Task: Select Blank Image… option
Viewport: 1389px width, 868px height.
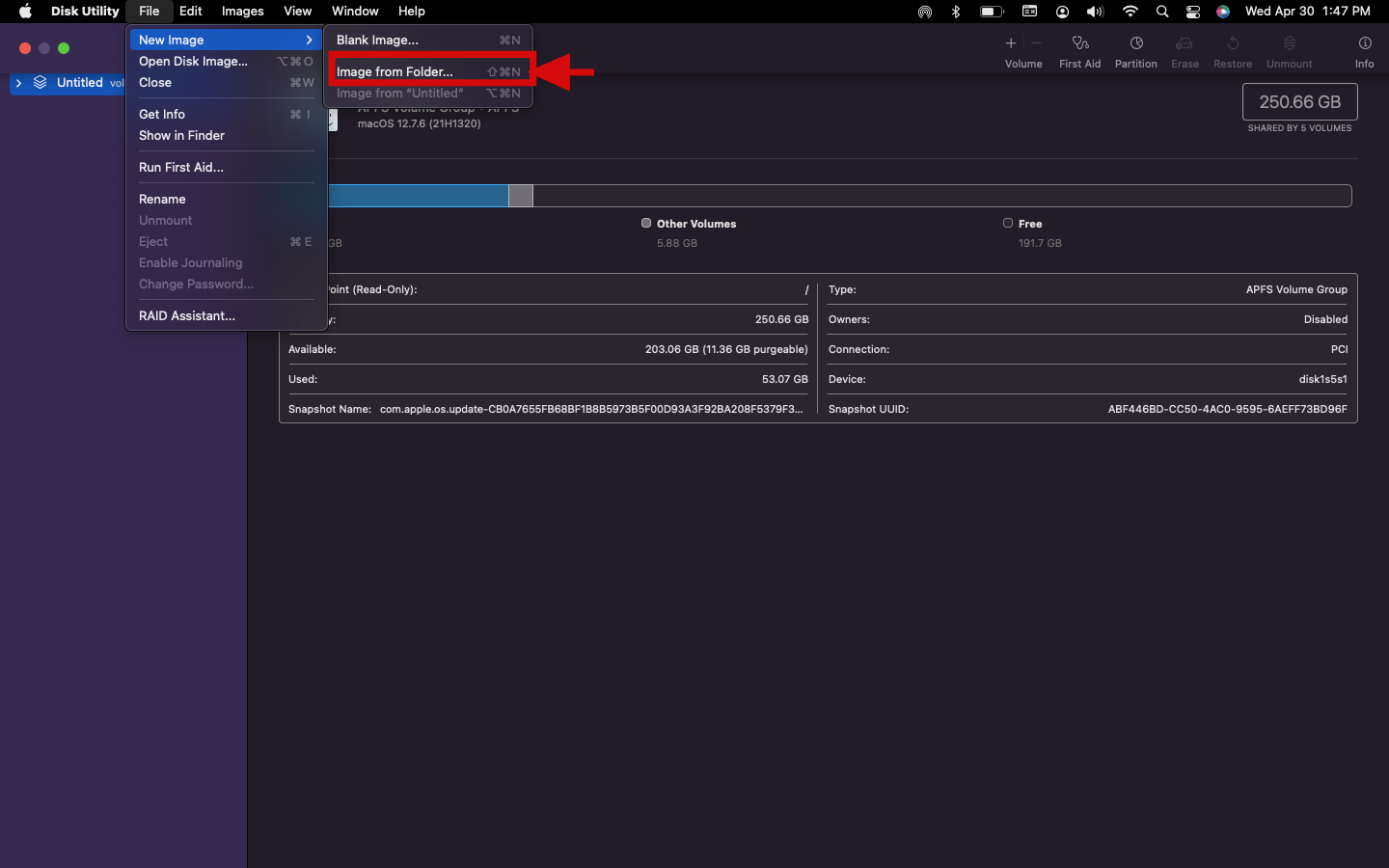Action: [x=428, y=40]
